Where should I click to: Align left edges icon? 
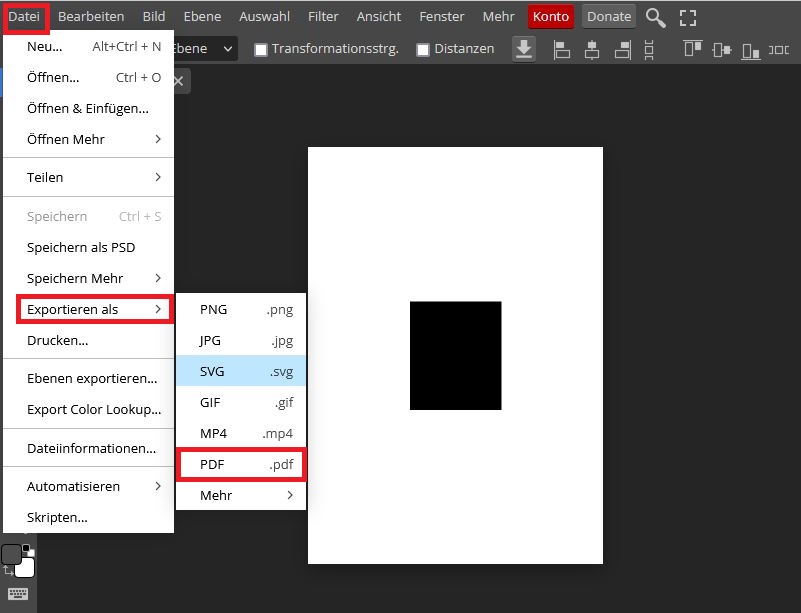(x=562, y=49)
